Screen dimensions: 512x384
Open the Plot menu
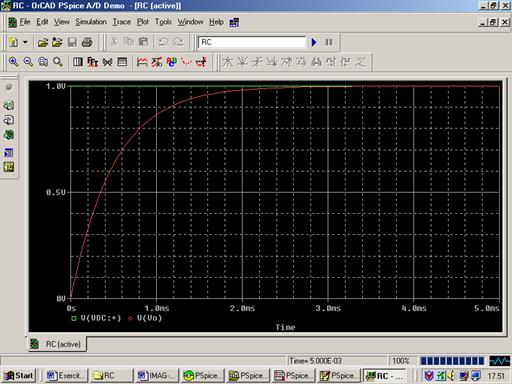[143, 22]
